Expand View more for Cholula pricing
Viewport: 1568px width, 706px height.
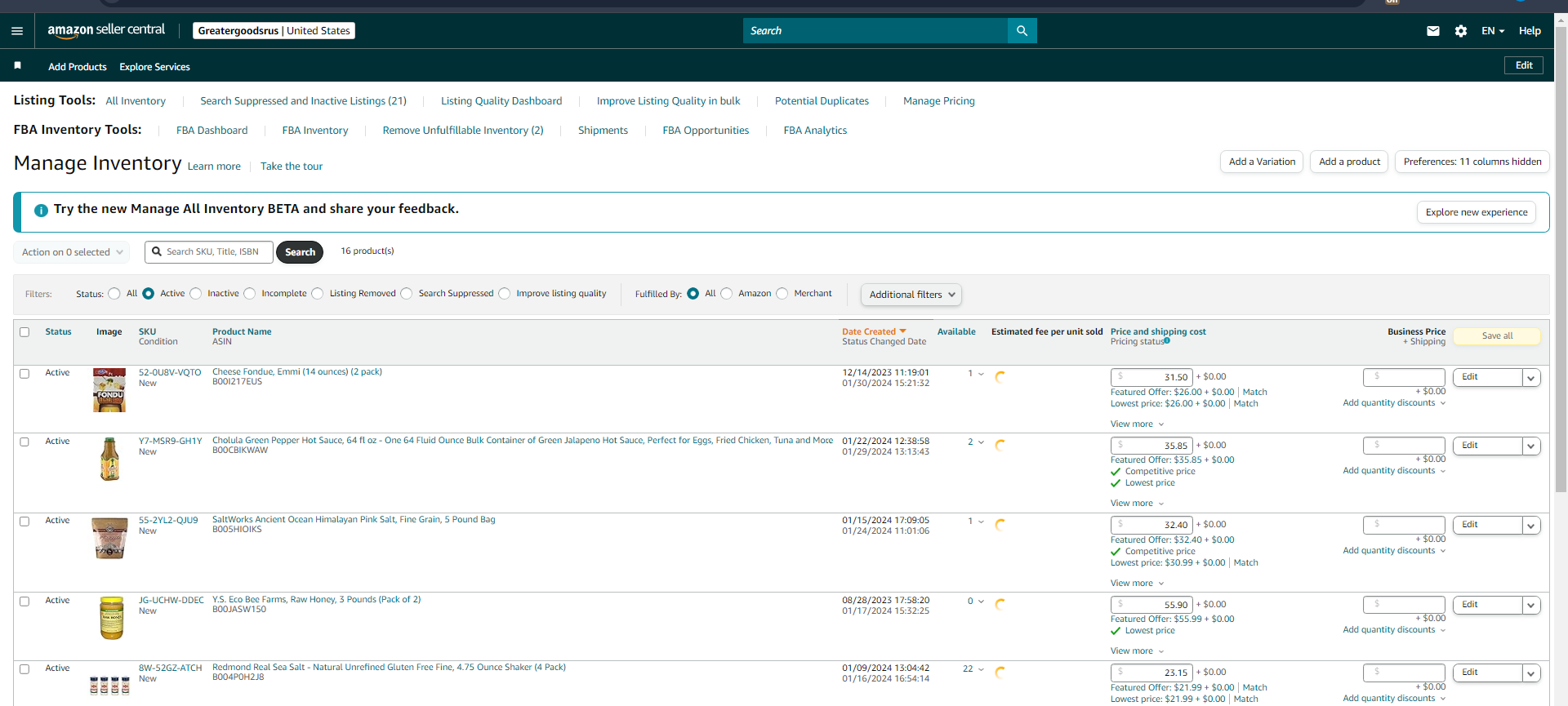[1137, 504]
